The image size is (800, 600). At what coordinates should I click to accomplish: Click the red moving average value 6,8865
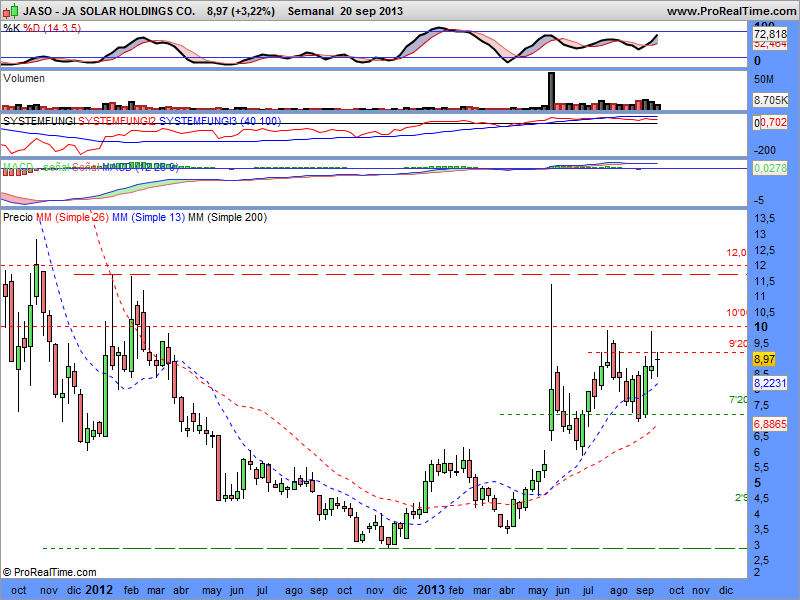(x=770, y=423)
